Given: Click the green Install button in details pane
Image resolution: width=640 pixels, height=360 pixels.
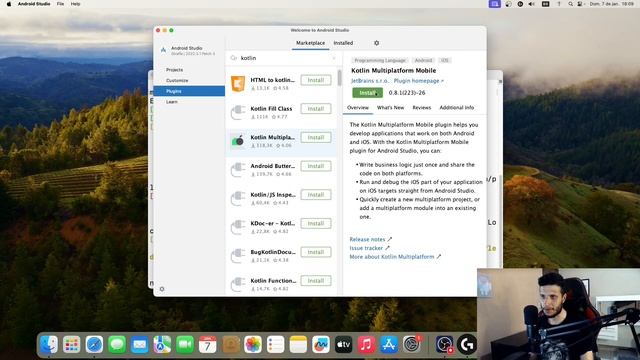Looking at the screenshot, I should click(x=367, y=93).
